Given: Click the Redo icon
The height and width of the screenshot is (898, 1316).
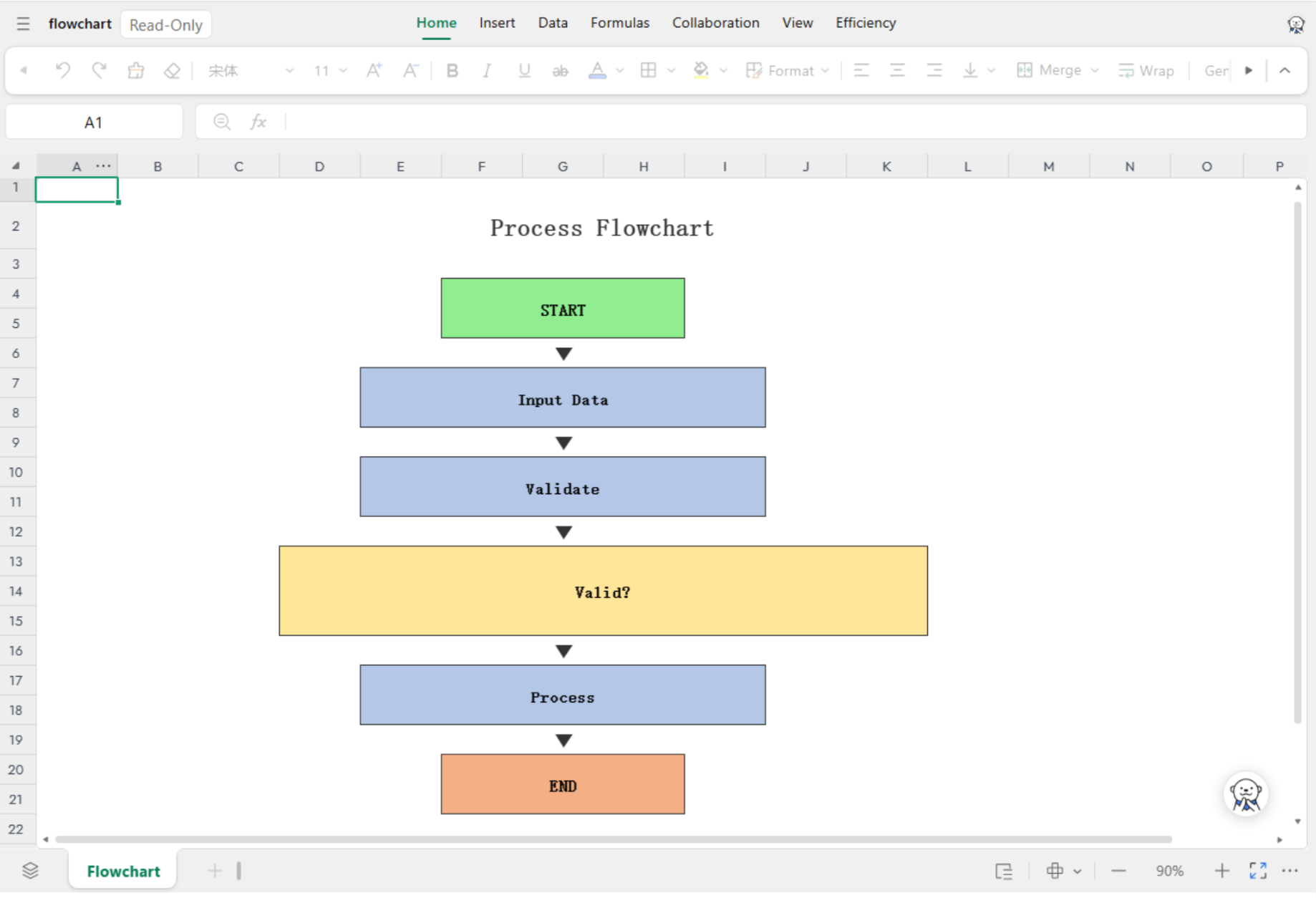Looking at the screenshot, I should (99, 70).
